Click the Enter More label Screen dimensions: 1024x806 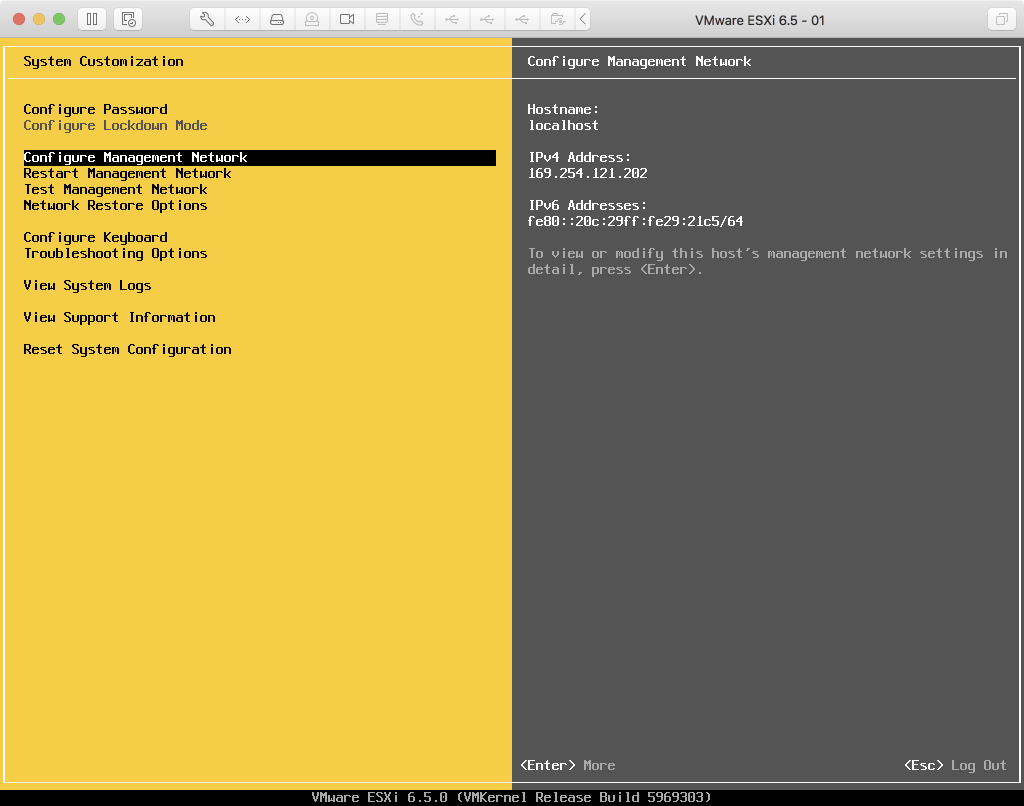568,765
